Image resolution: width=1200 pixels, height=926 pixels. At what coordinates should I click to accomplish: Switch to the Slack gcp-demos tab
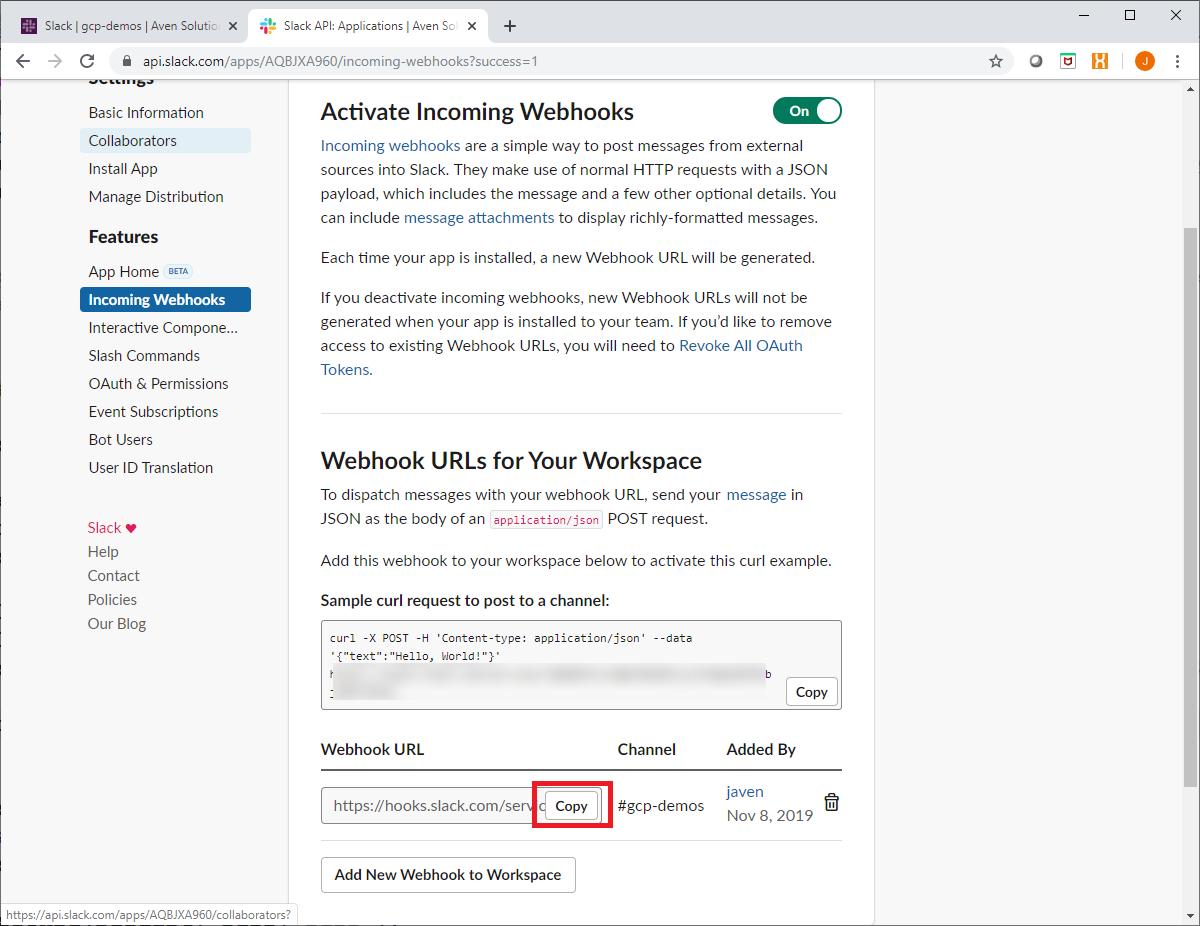[x=129, y=26]
